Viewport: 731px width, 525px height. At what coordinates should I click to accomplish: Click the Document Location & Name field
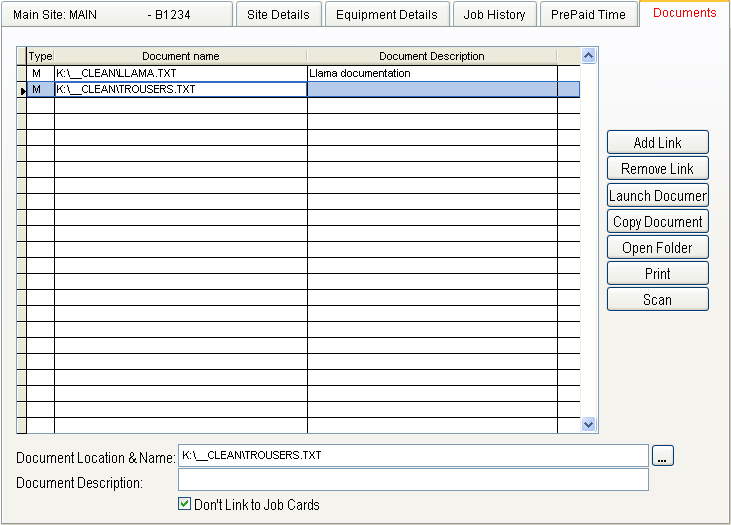coord(412,456)
